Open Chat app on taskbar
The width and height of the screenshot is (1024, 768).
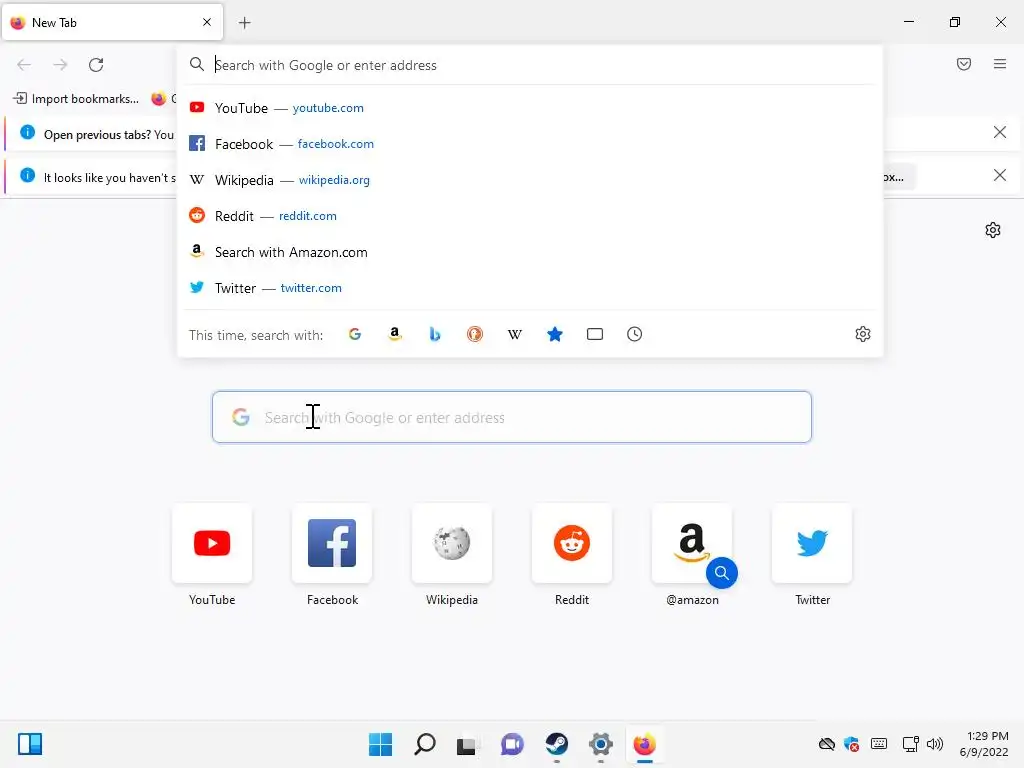click(x=512, y=744)
